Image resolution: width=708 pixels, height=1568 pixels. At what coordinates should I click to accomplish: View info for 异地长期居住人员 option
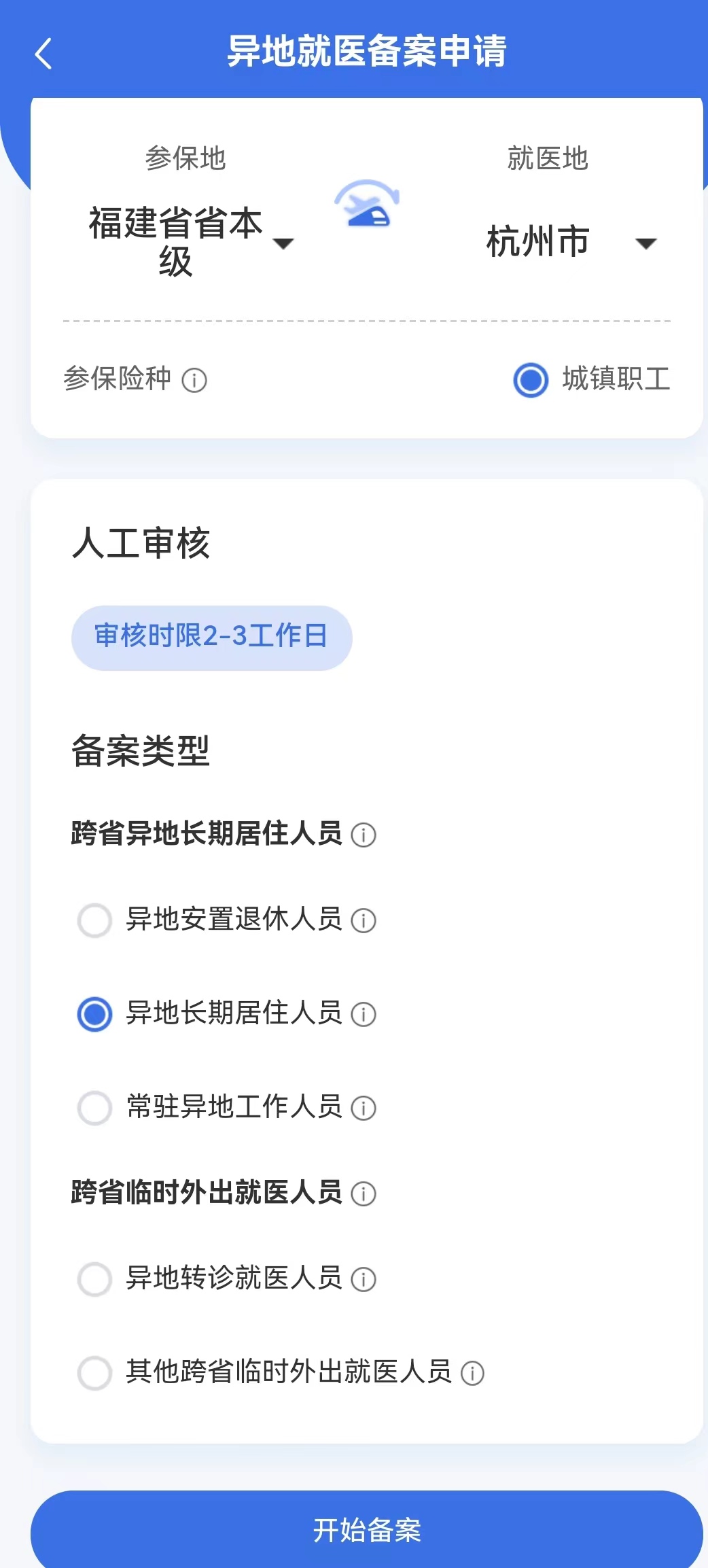coord(364,1014)
